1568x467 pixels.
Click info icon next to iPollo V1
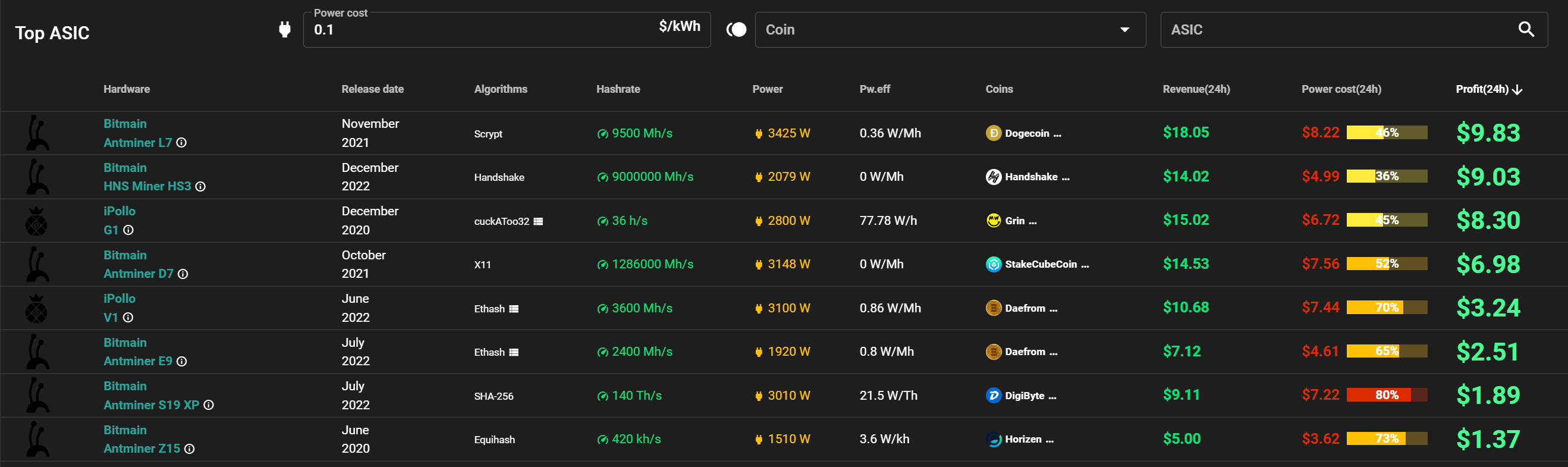coord(128,318)
